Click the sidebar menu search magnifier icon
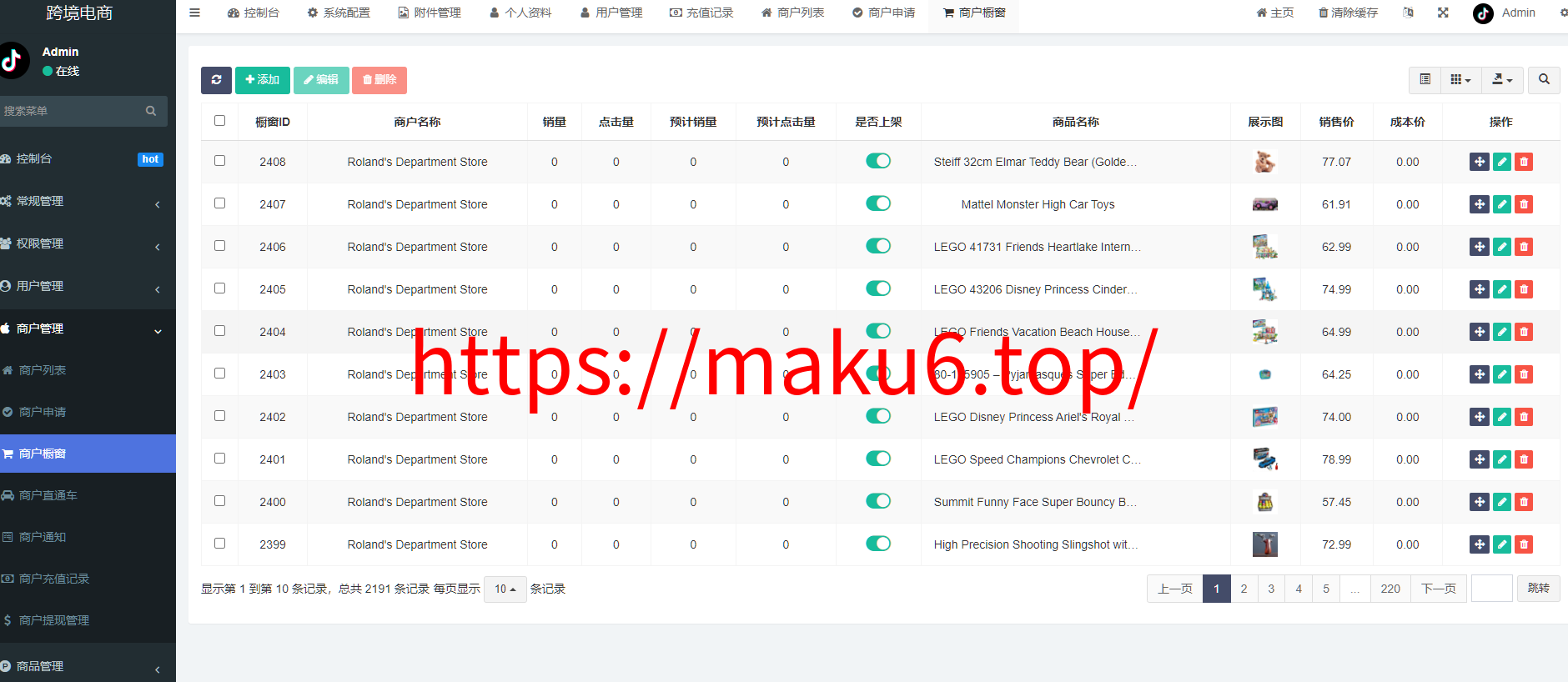The height and width of the screenshot is (682, 1568). click(x=151, y=111)
